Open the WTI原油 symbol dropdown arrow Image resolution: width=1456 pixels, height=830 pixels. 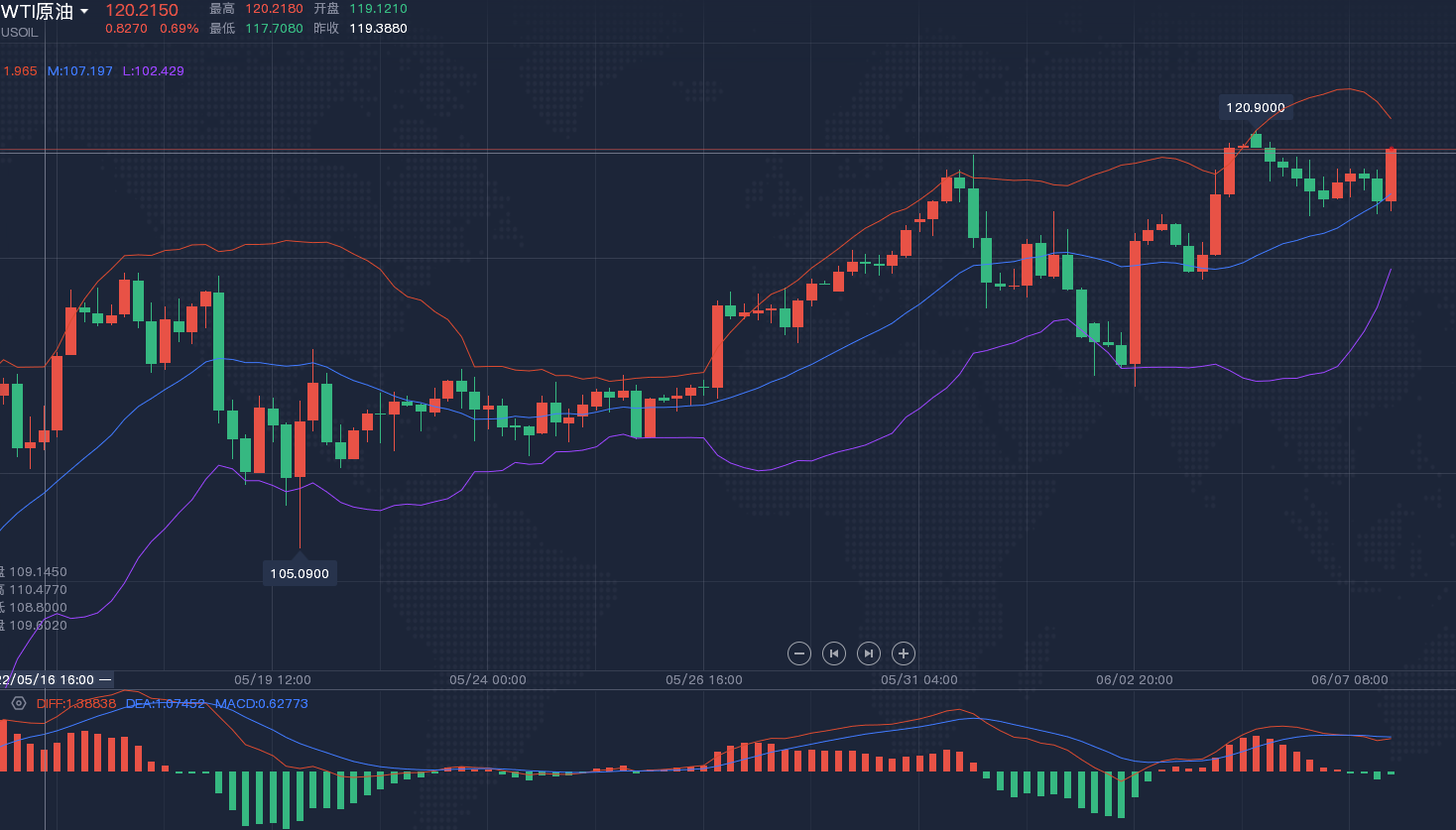coord(84,12)
